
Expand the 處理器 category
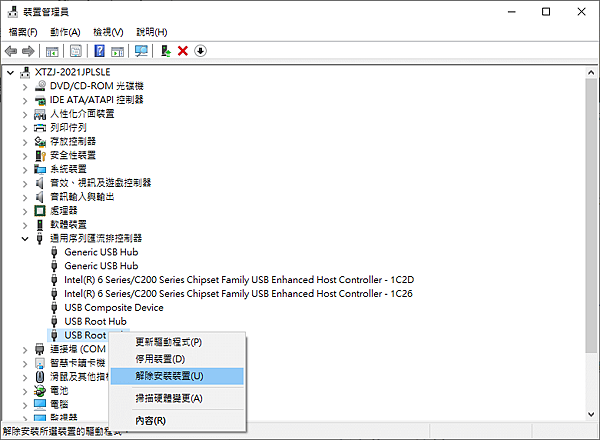click(25, 211)
